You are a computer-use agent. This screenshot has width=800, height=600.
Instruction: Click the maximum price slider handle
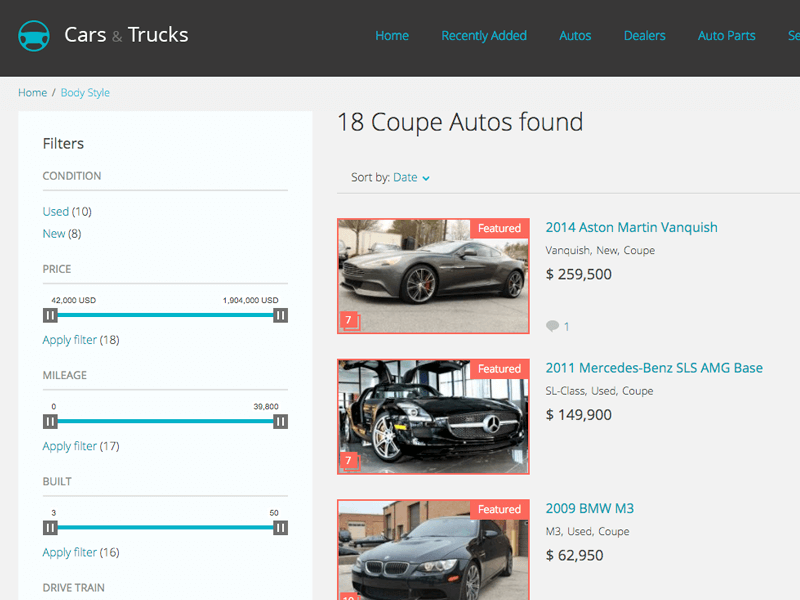tap(281, 315)
